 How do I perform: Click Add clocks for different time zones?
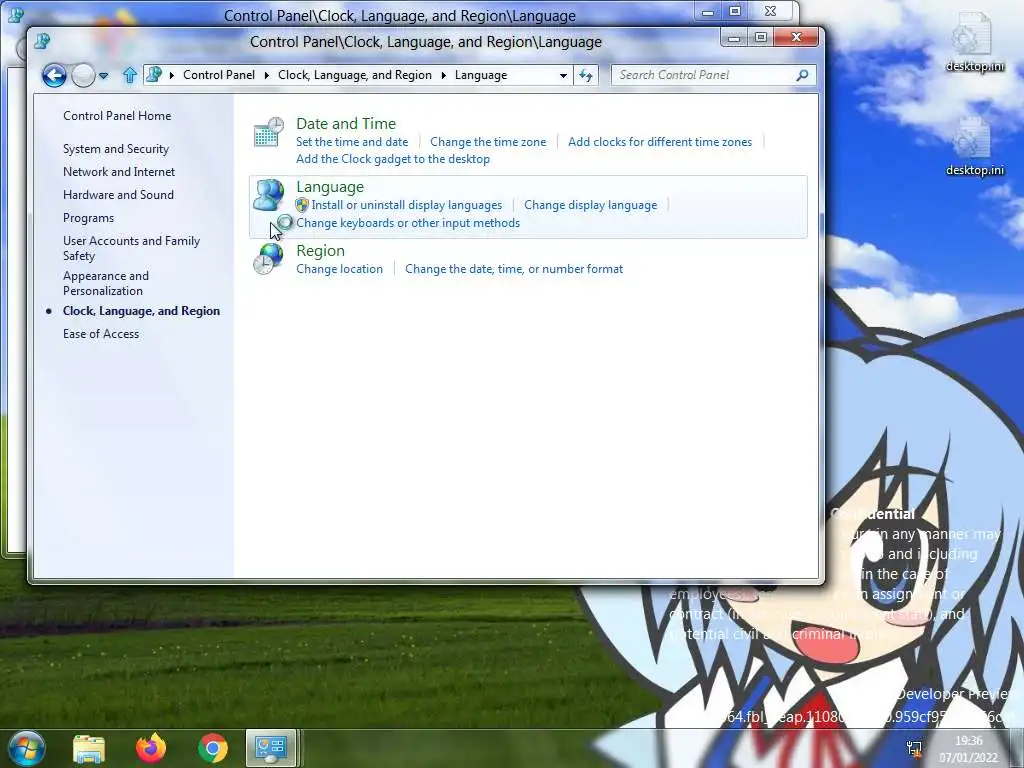[x=660, y=142]
